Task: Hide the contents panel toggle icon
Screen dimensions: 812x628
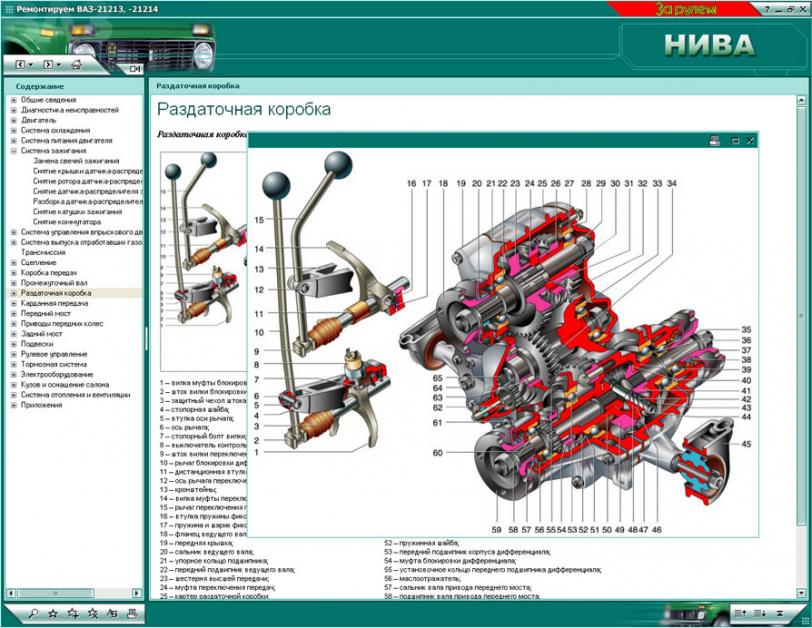Action: 135,69
